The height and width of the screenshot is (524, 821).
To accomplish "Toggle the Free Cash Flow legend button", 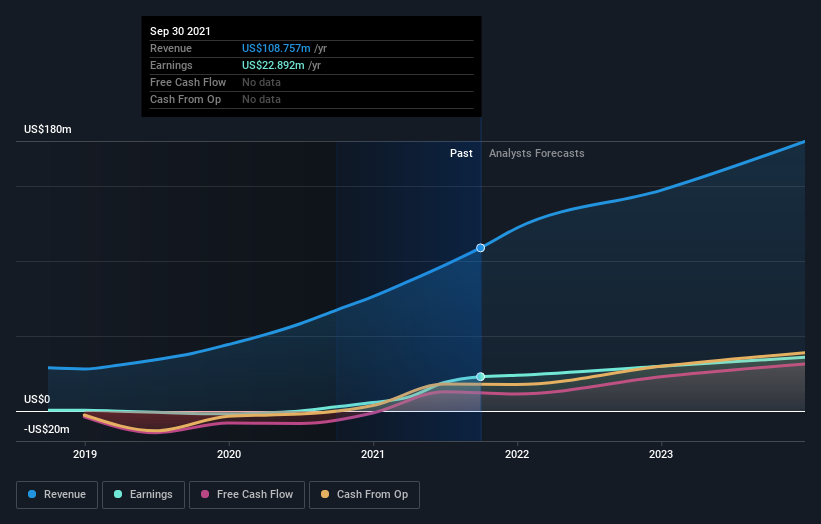I will click(x=247, y=495).
